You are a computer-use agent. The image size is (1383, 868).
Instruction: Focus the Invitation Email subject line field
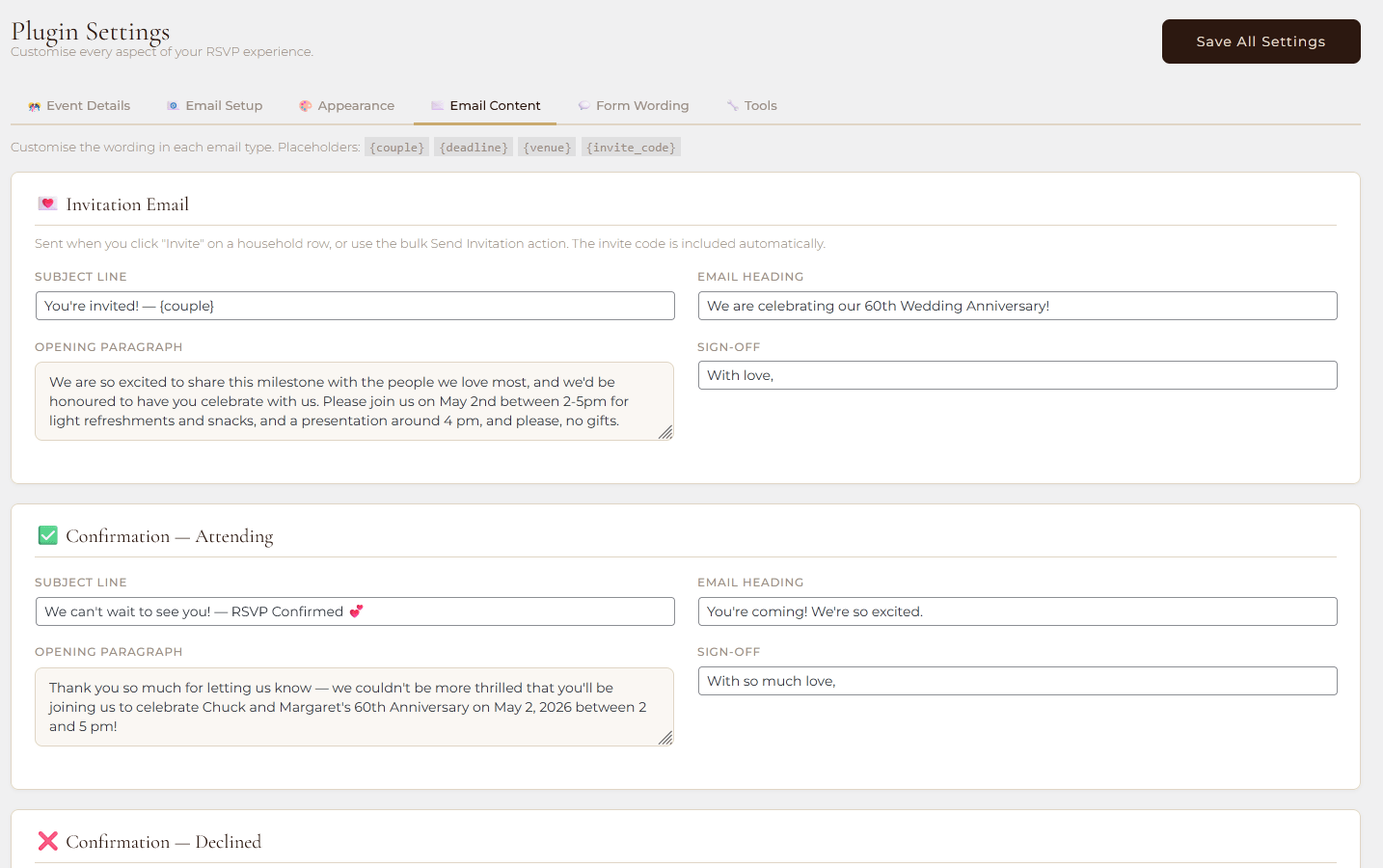(354, 306)
